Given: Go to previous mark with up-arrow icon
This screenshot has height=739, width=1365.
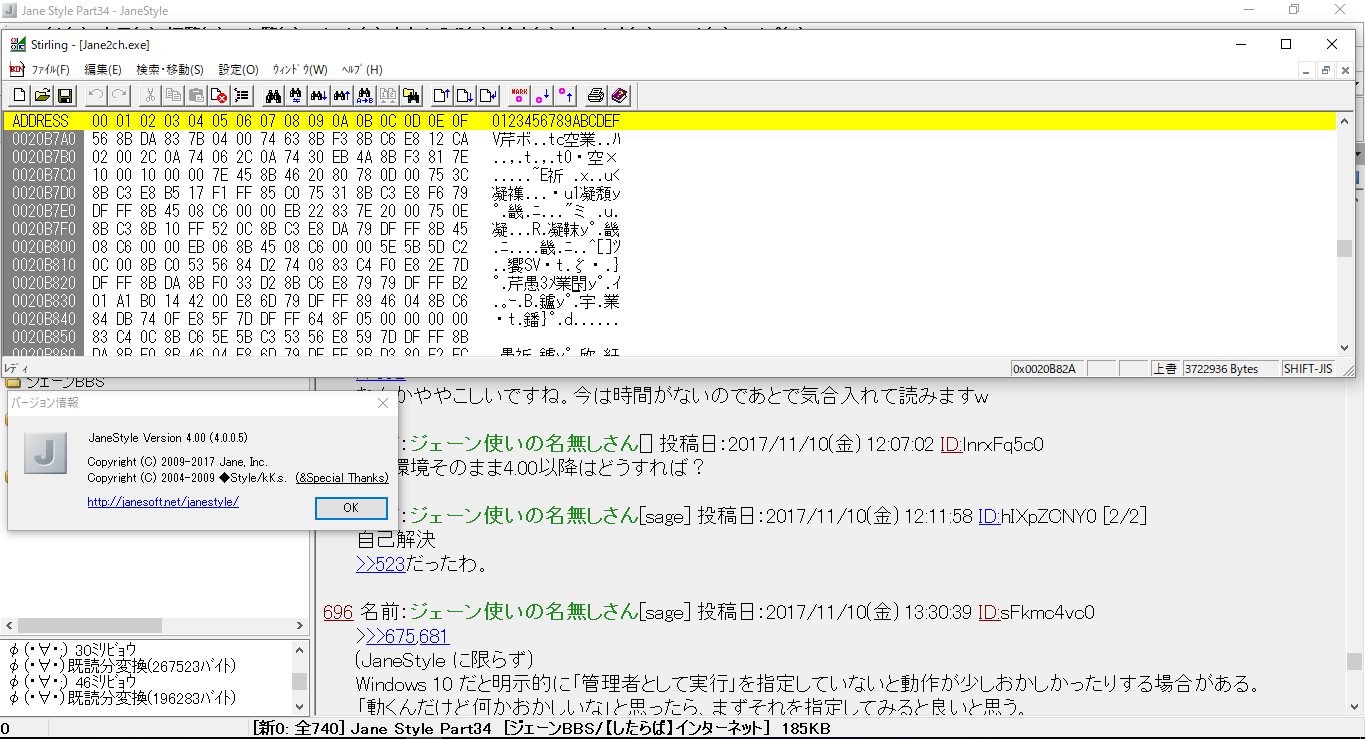Looking at the screenshot, I should pos(565,95).
